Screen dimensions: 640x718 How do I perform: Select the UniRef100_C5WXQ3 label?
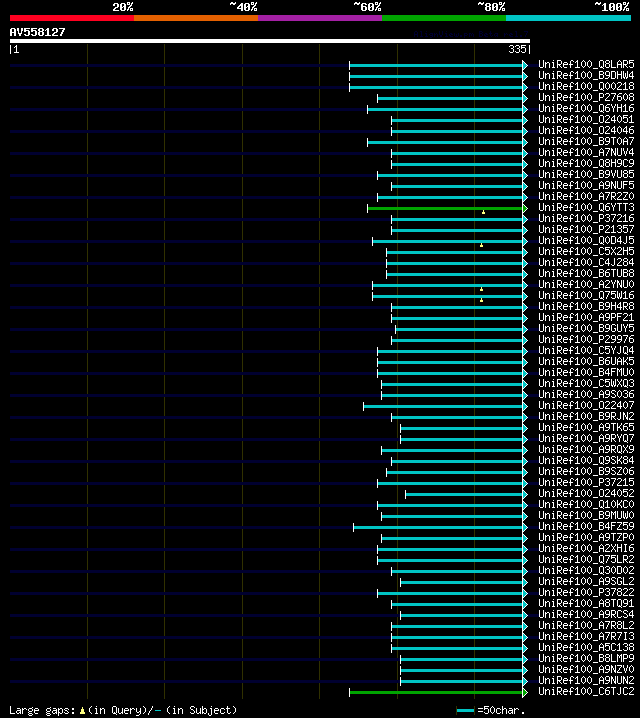[x=586, y=383]
